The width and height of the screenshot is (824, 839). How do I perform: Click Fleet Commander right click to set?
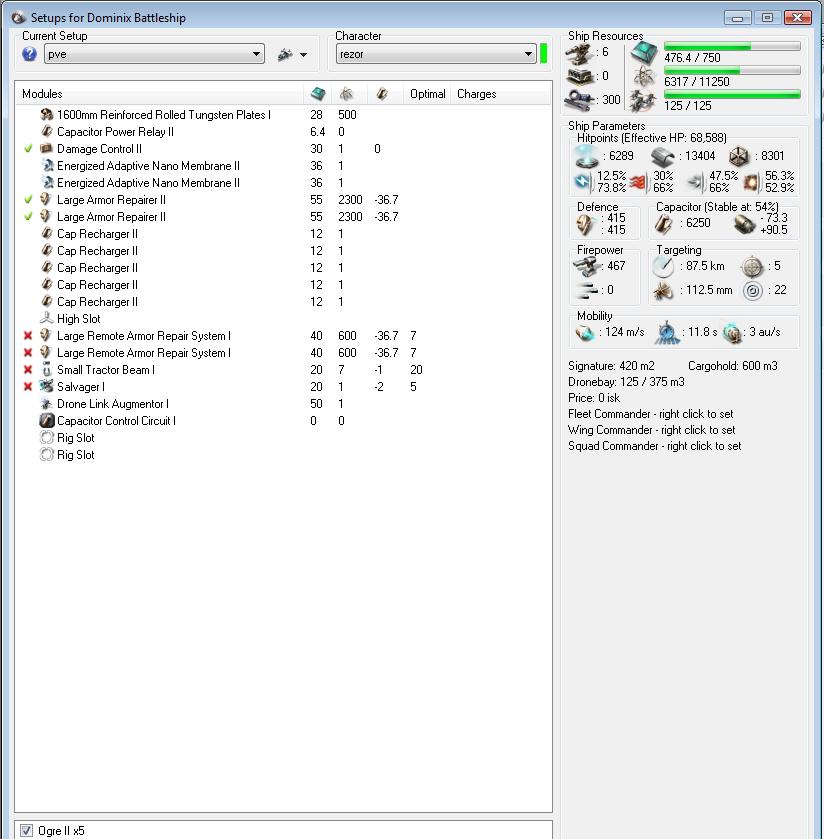651,414
